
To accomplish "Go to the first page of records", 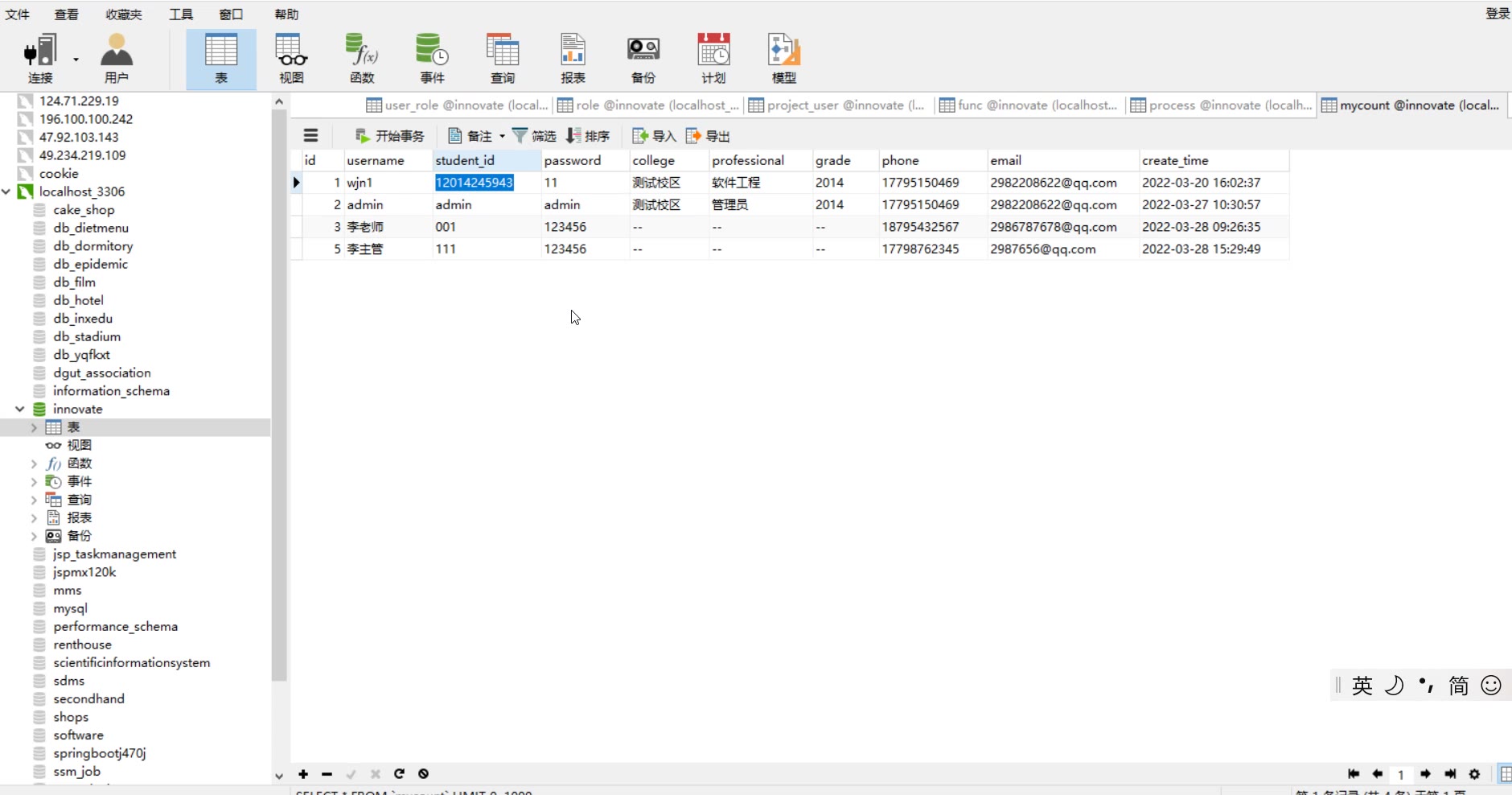I will click(1354, 774).
